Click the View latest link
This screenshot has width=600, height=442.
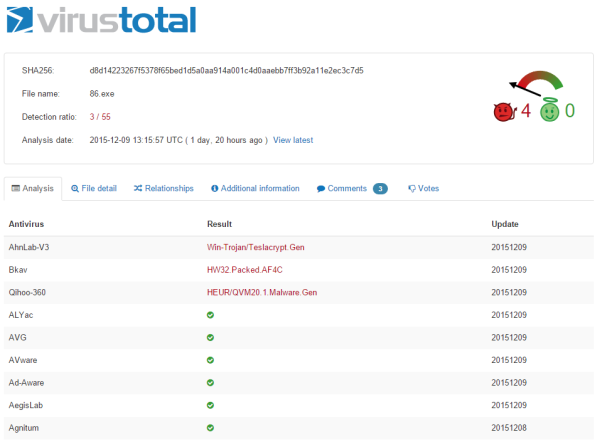tap(293, 140)
